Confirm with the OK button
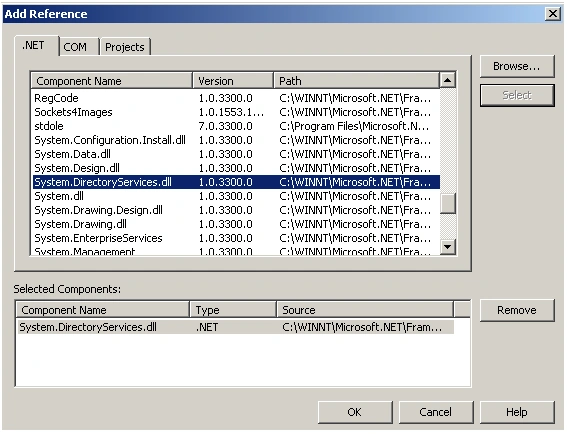 (355, 412)
